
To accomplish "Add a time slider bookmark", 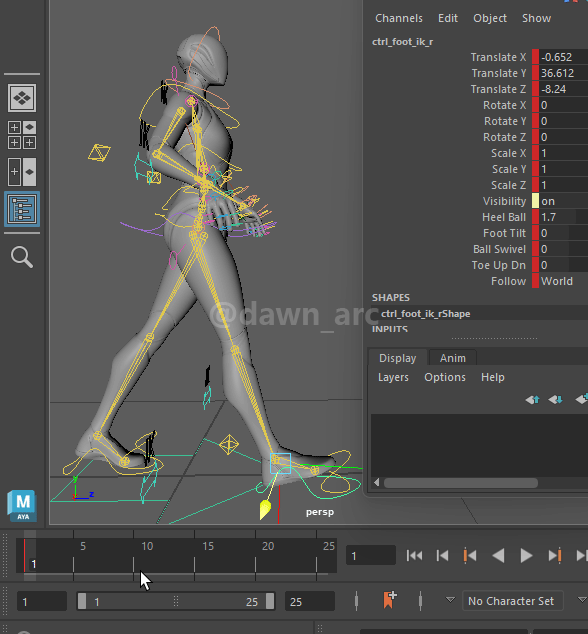I will 390,600.
